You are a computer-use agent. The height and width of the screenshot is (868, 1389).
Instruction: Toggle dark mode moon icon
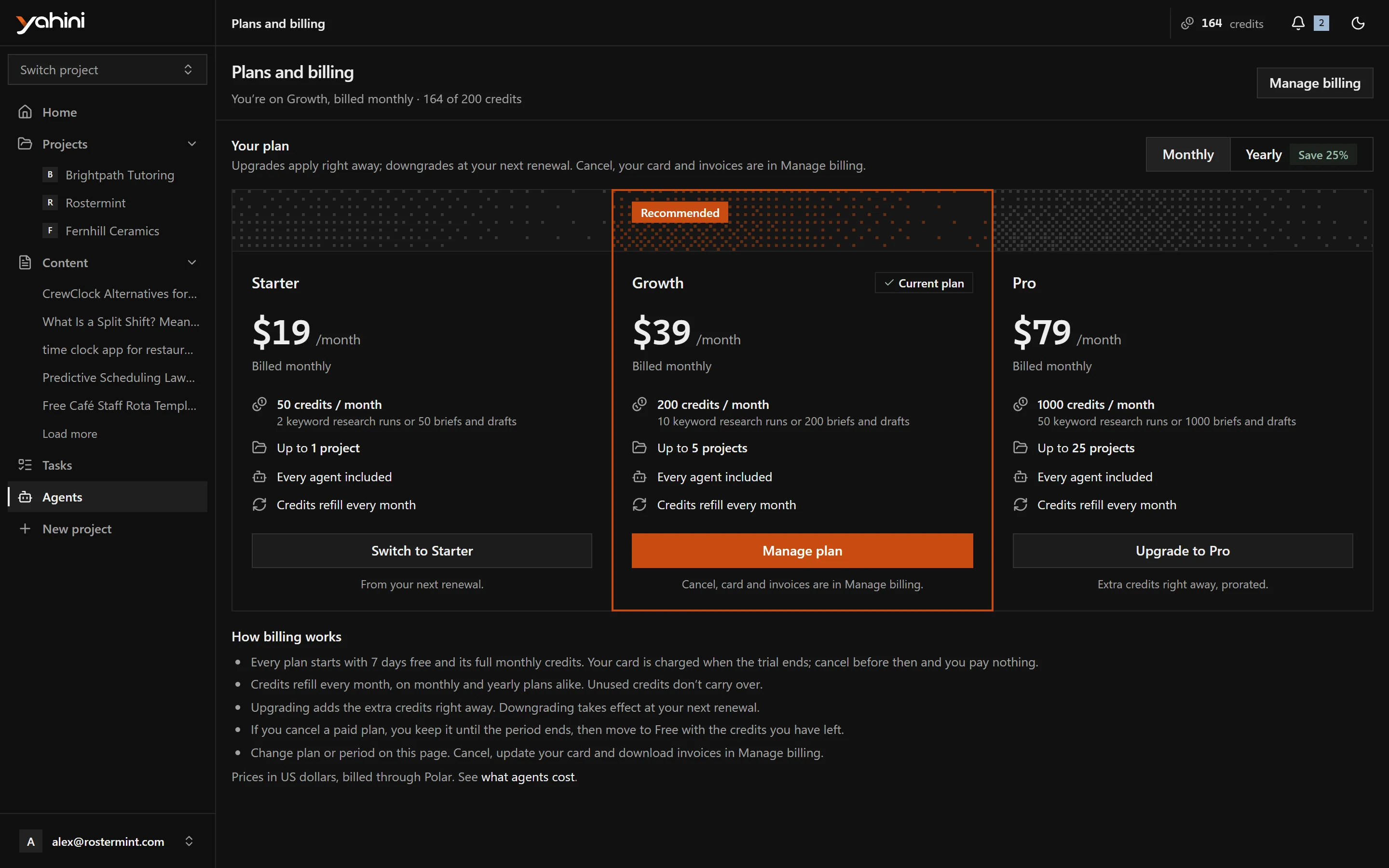[x=1358, y=23]
